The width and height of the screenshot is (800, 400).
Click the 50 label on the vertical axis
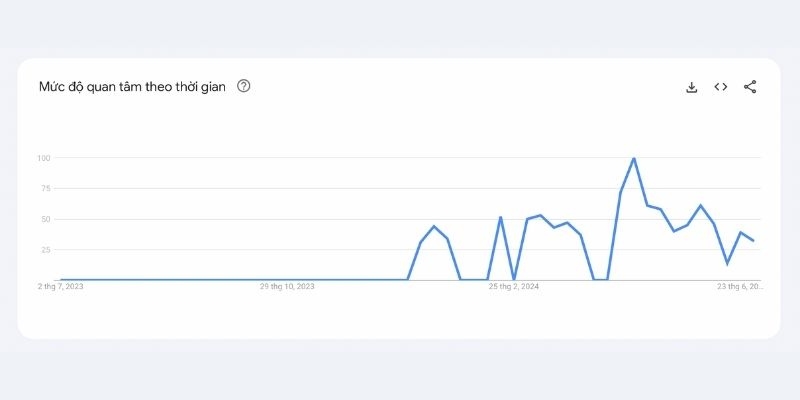click(46, 219)
